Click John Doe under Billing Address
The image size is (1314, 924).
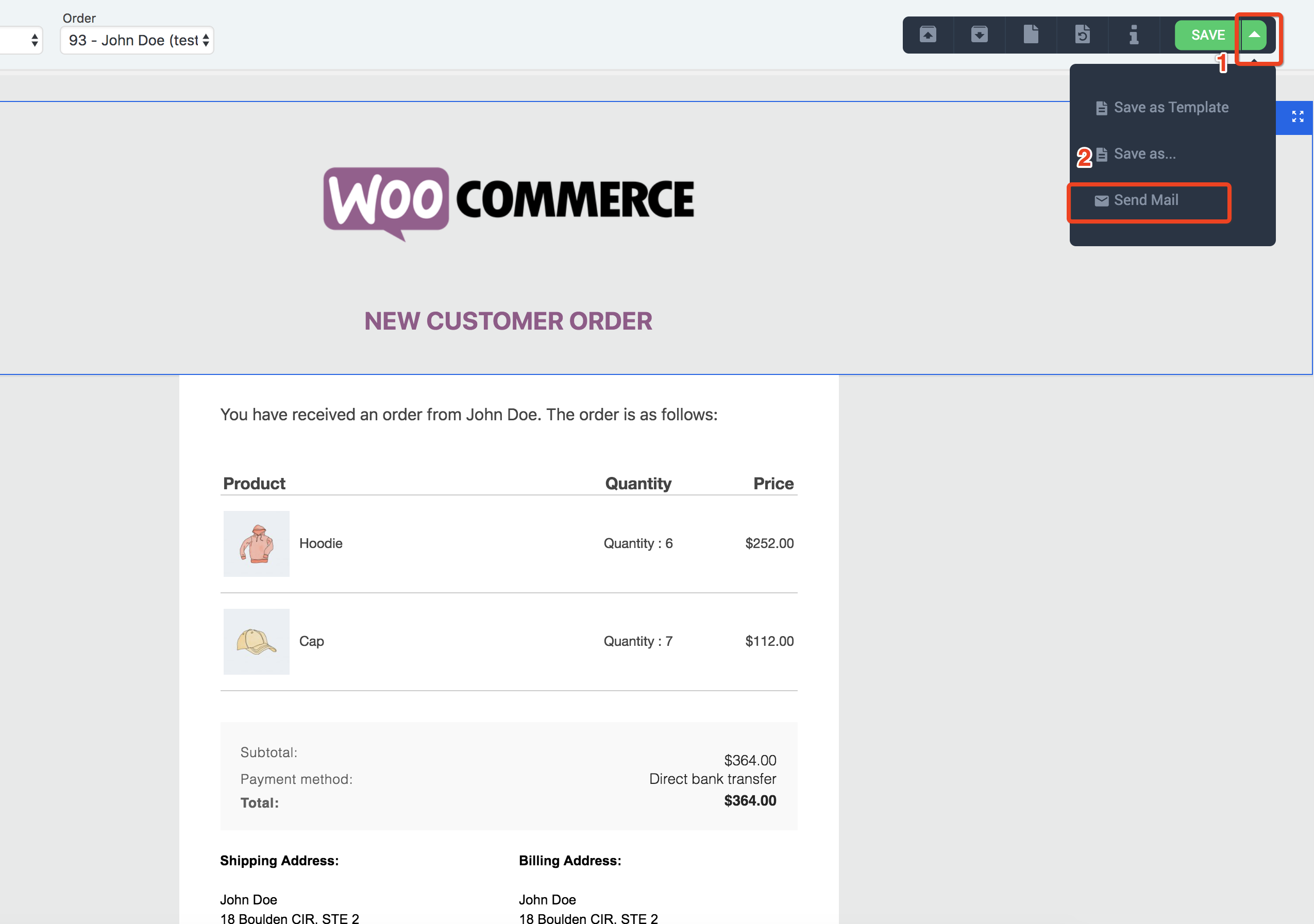point(547,899)
